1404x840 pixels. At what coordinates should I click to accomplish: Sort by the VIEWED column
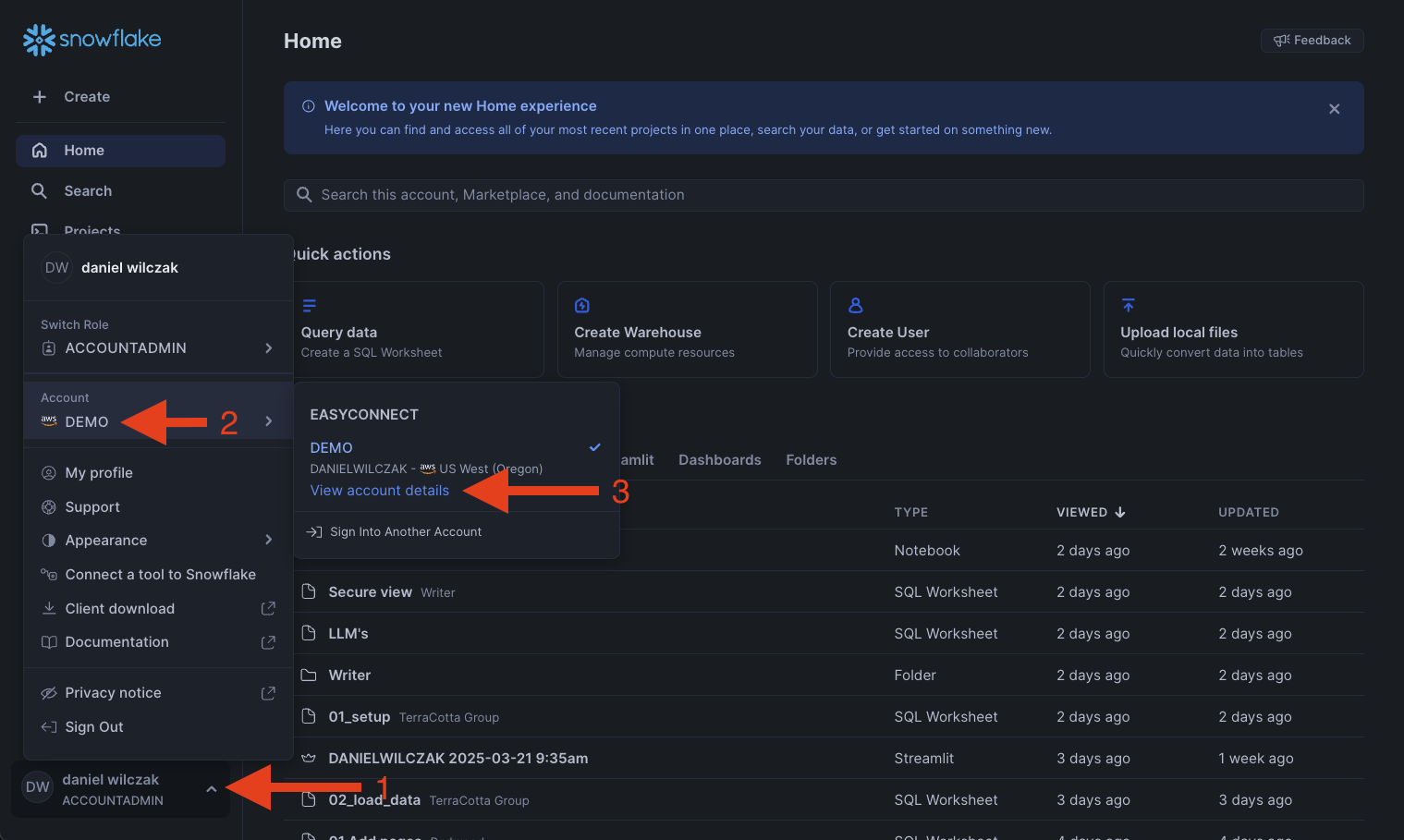coord(1091,513)
